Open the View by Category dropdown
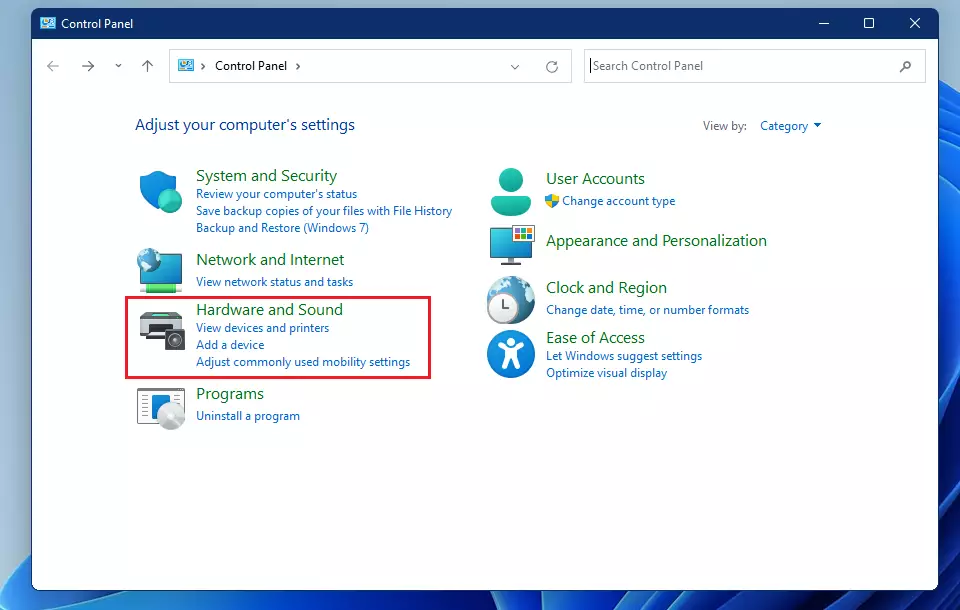The width and height of the screenshot is (960, 610). 790,126
